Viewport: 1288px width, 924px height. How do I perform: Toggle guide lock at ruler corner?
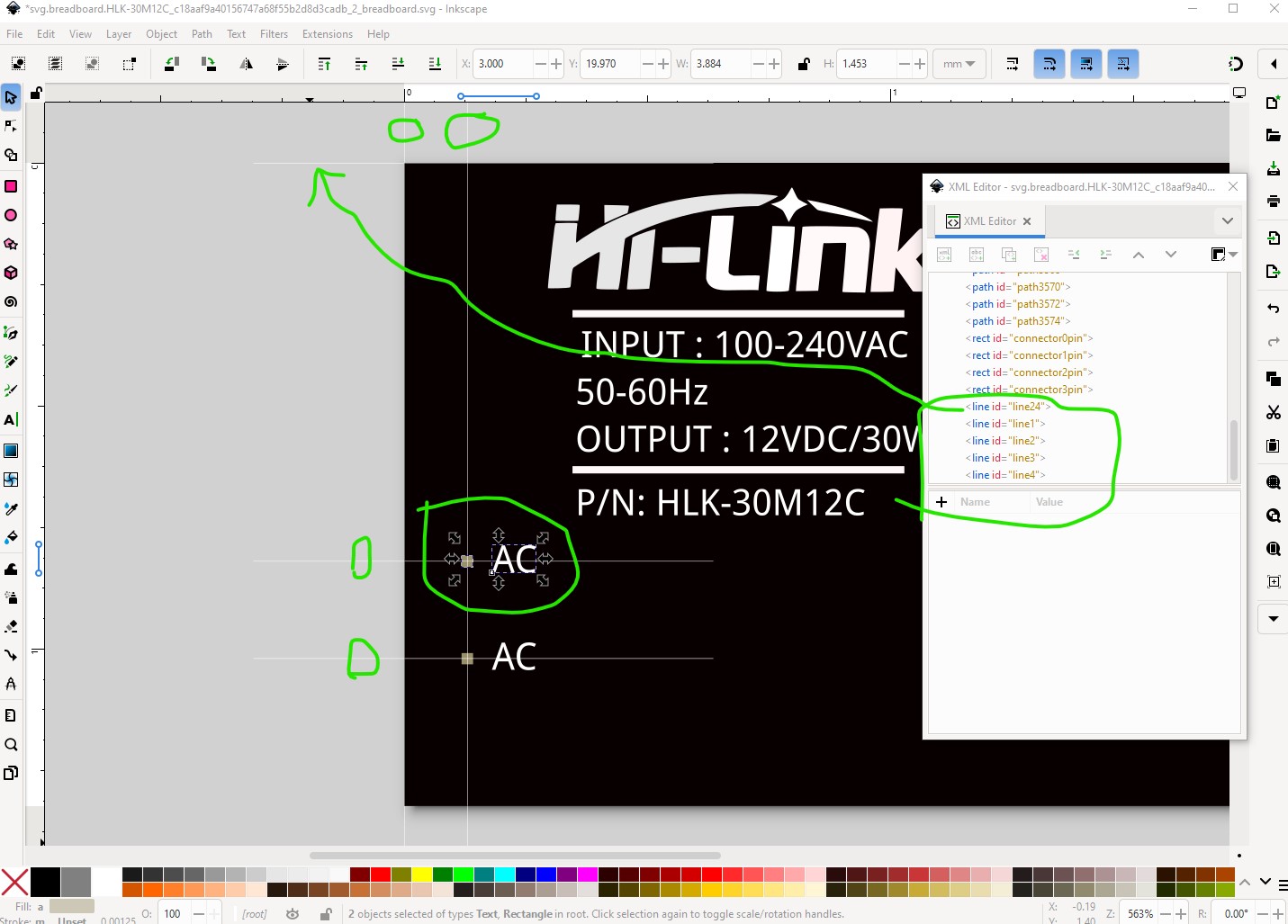(36, 93)
